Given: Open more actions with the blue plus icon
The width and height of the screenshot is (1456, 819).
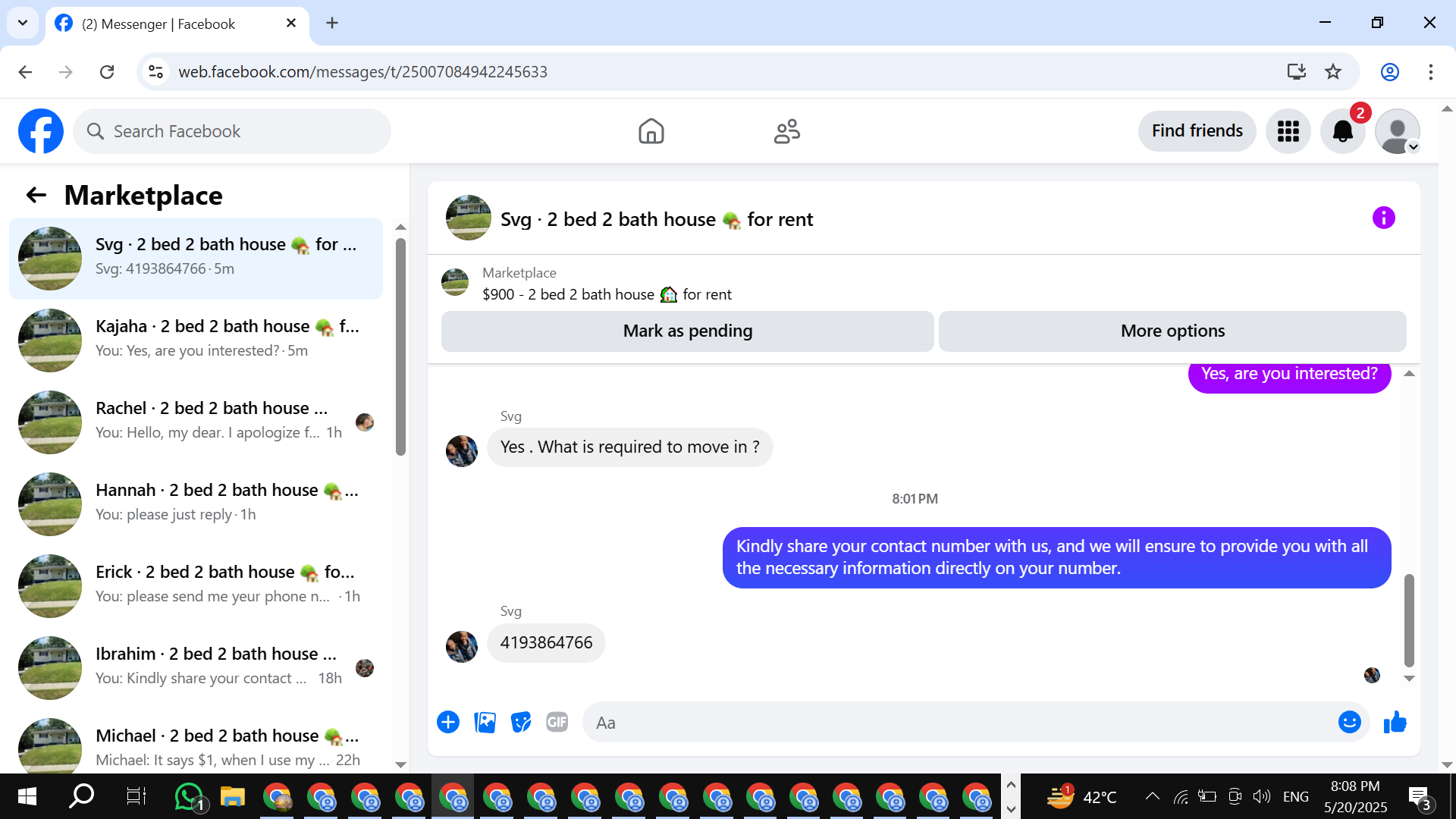Looking at the screenshot, I should pos(448,723).
